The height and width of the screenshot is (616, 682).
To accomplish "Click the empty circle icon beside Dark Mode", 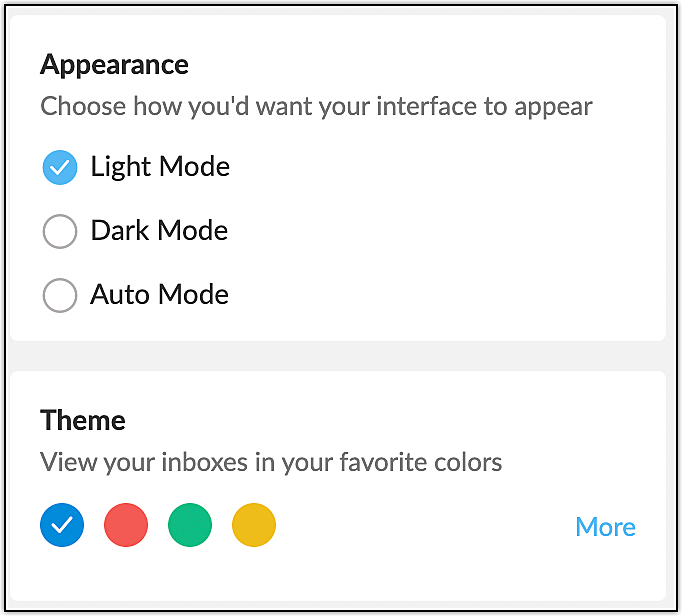I will pyautogui.click(x=60, y=232).
